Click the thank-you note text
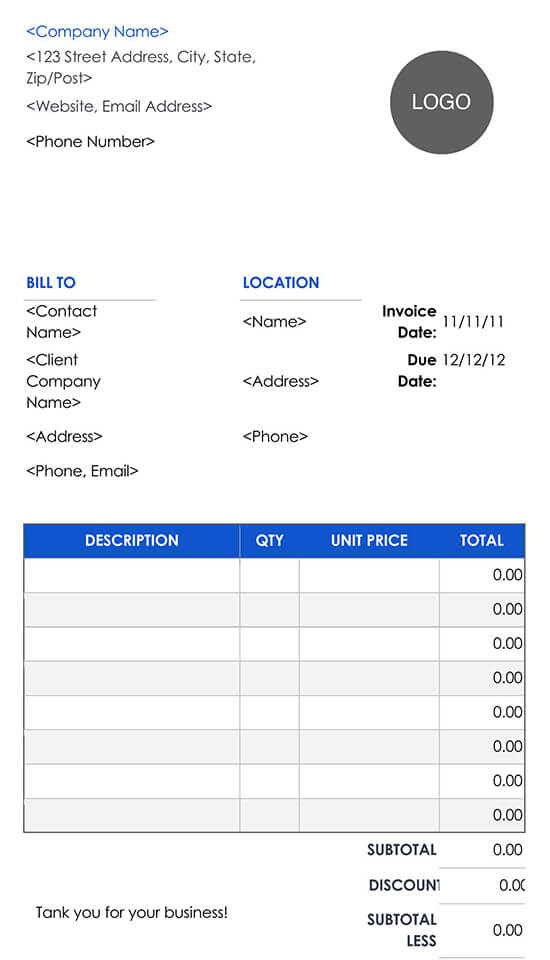The image size is (550, 960). [132, 913]
